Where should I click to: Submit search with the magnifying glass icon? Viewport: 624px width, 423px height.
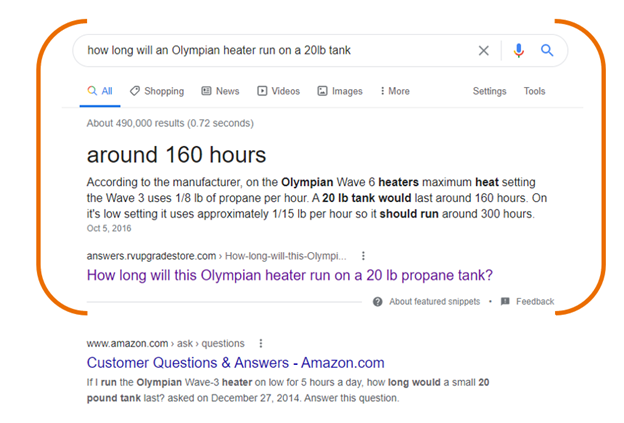547,50
